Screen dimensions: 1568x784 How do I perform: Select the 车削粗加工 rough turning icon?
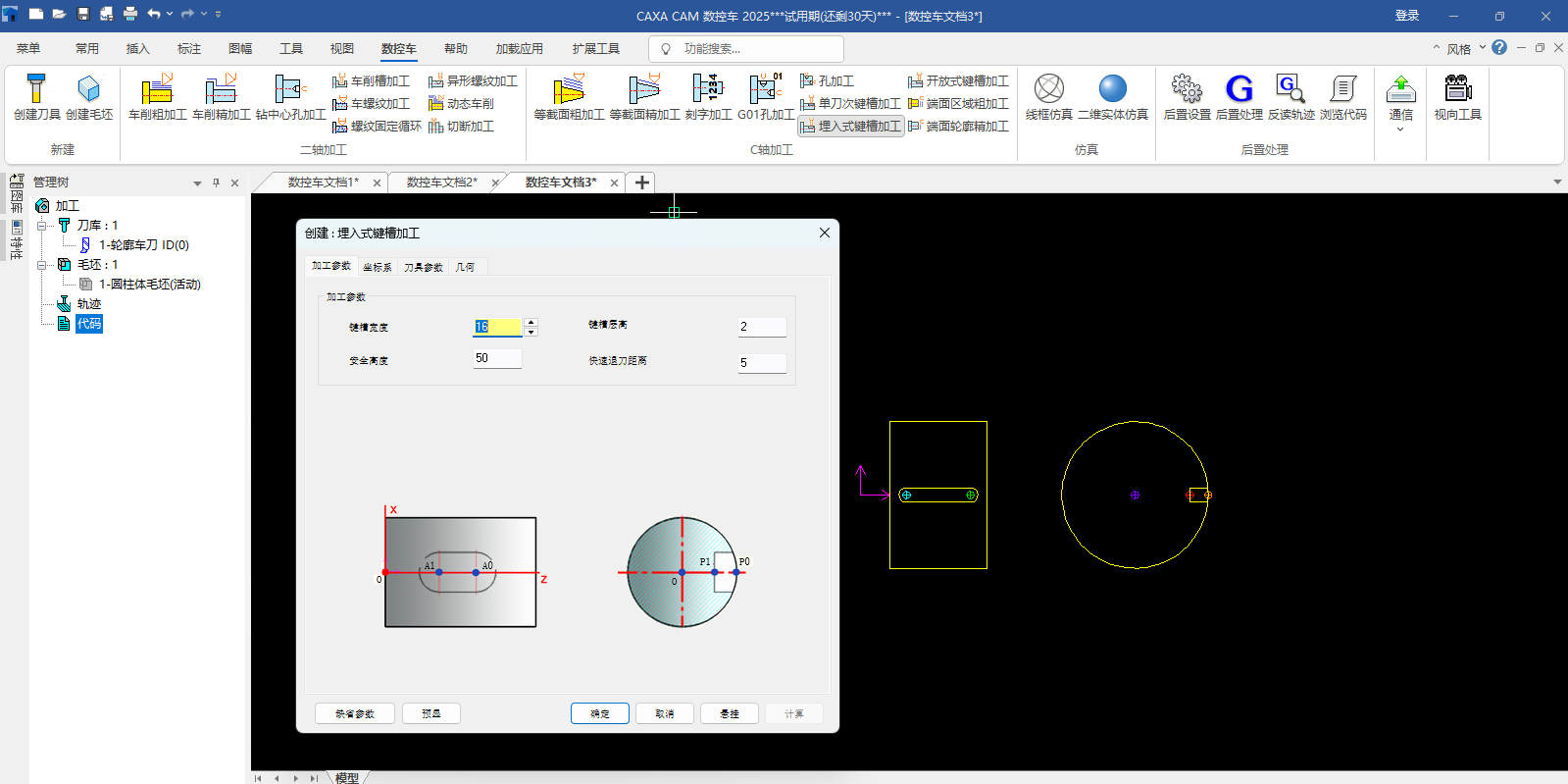(157, 89)
